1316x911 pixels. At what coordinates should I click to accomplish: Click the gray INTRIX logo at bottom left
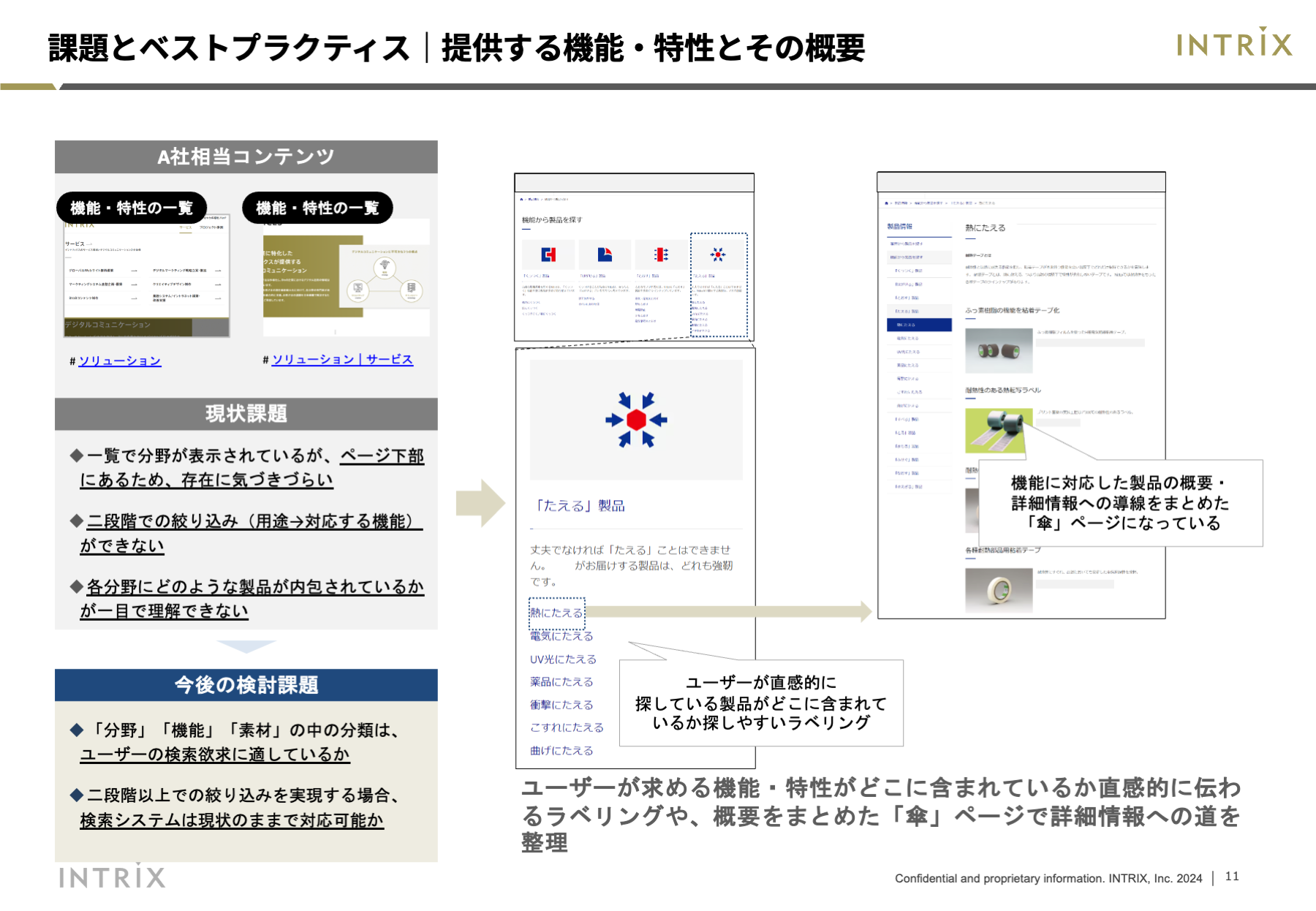[112, 877]
